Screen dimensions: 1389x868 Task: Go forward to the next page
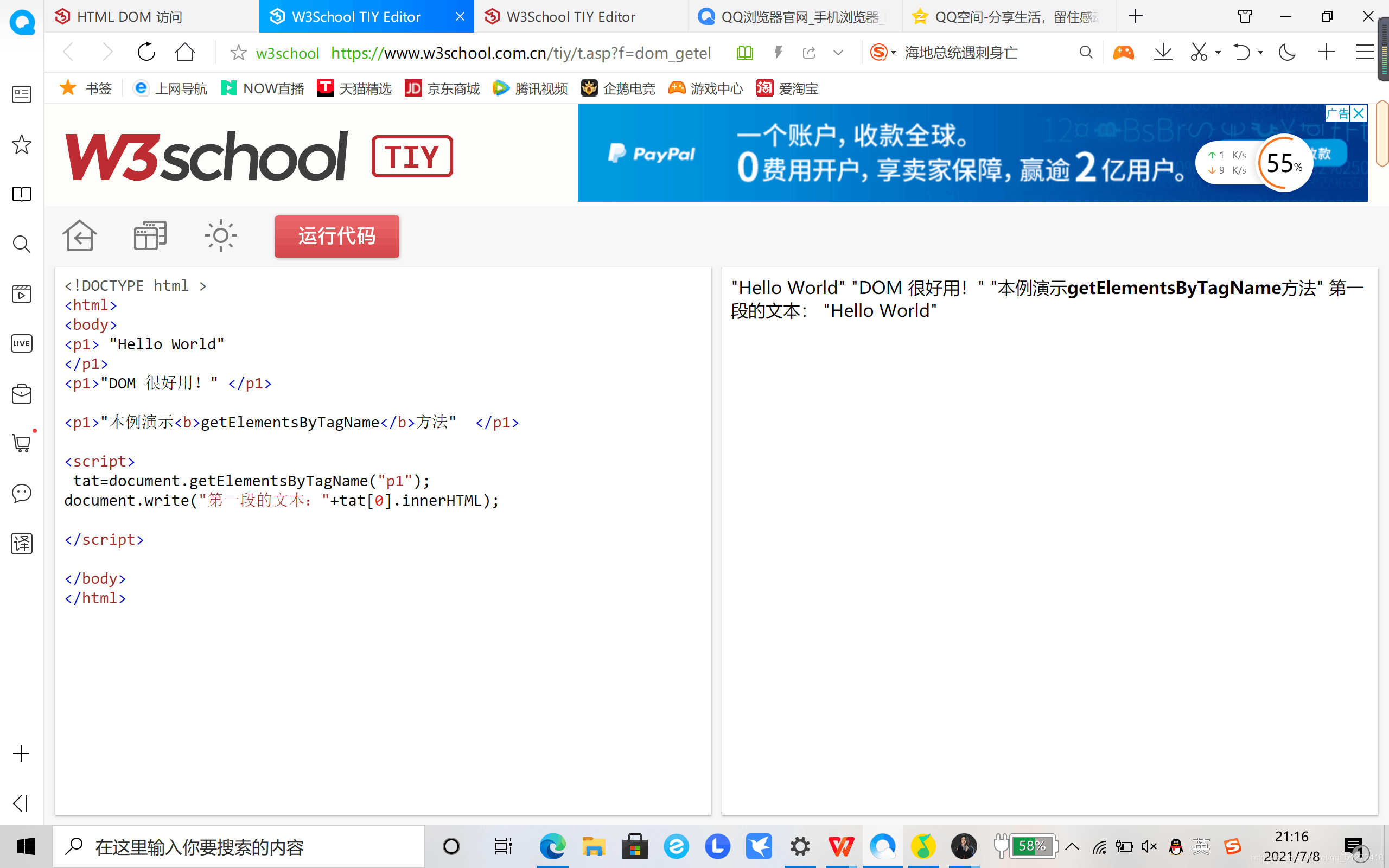pos(107,52)
